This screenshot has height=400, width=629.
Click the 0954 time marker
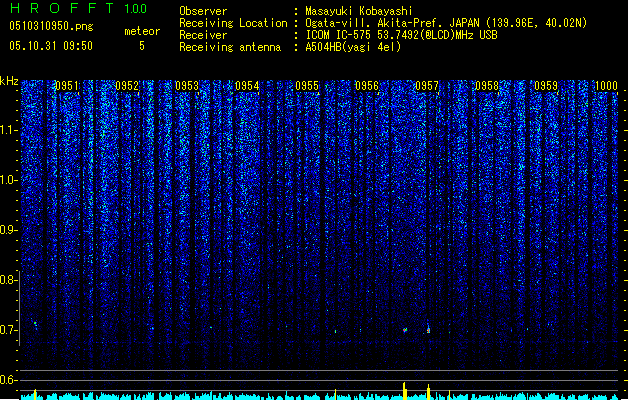(247, 86)
